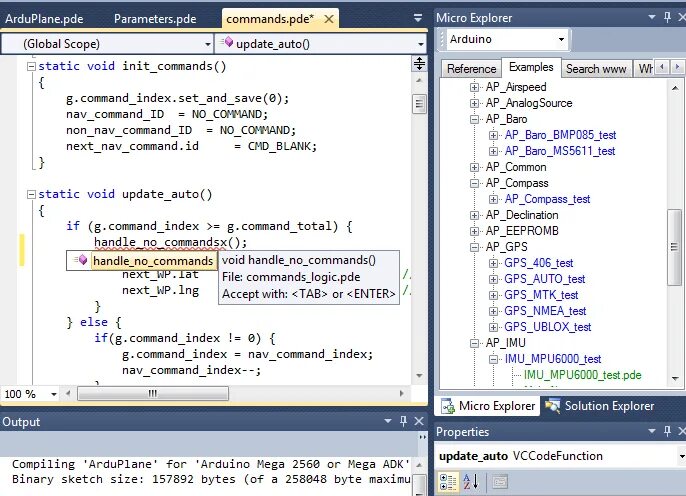Image resolution: width=686 pixels, height=496 pixels.
Task: Click the handle_no_commands method icon in autocomplete
Action: pyautogui.click(x=80, y=260)
